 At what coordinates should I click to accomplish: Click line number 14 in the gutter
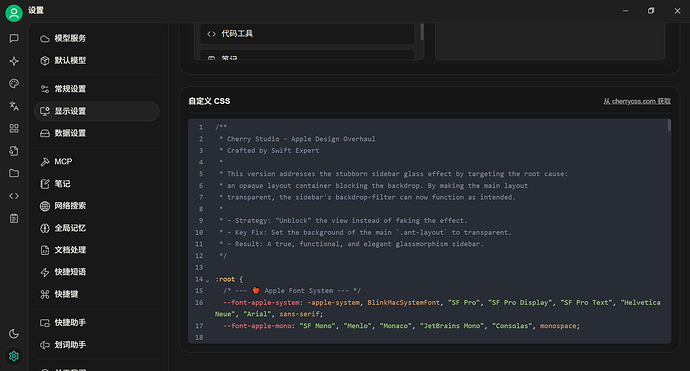[x=199, y=279]
